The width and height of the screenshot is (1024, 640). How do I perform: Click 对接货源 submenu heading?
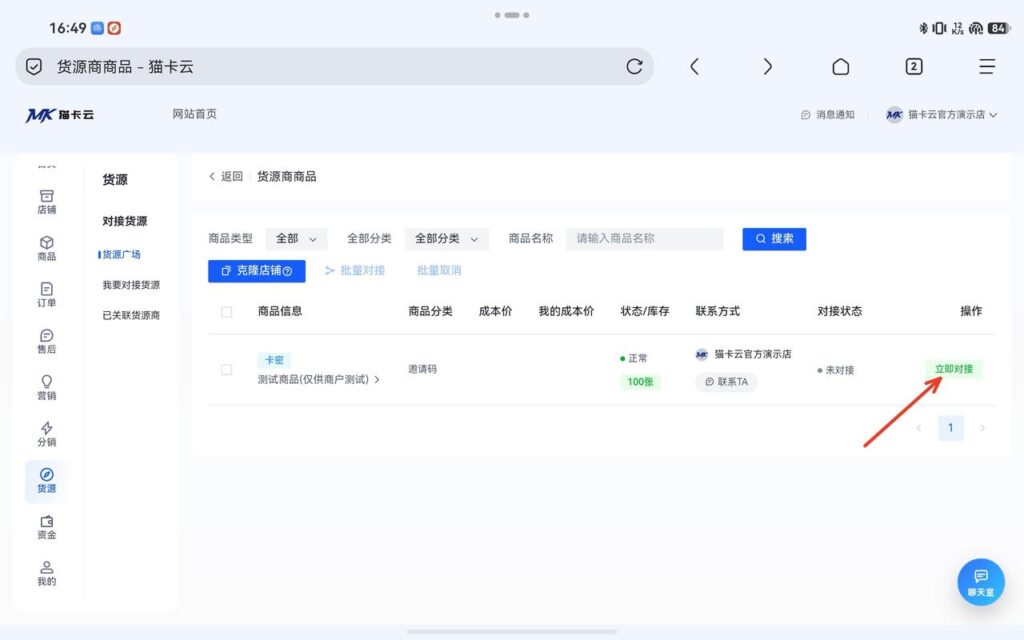click(x=125, y=221)
